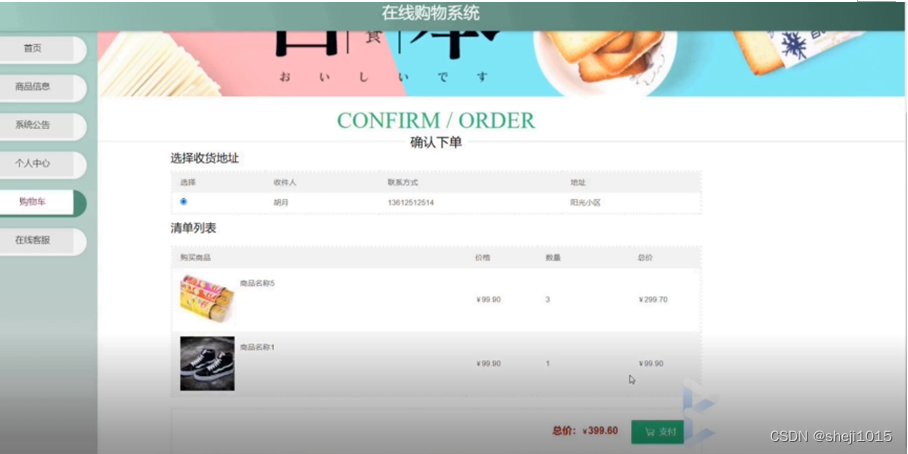This screenshot has height=454, width=908.
Task: Click the quantity 3 for 商品名称5
Action: [547, 299]
